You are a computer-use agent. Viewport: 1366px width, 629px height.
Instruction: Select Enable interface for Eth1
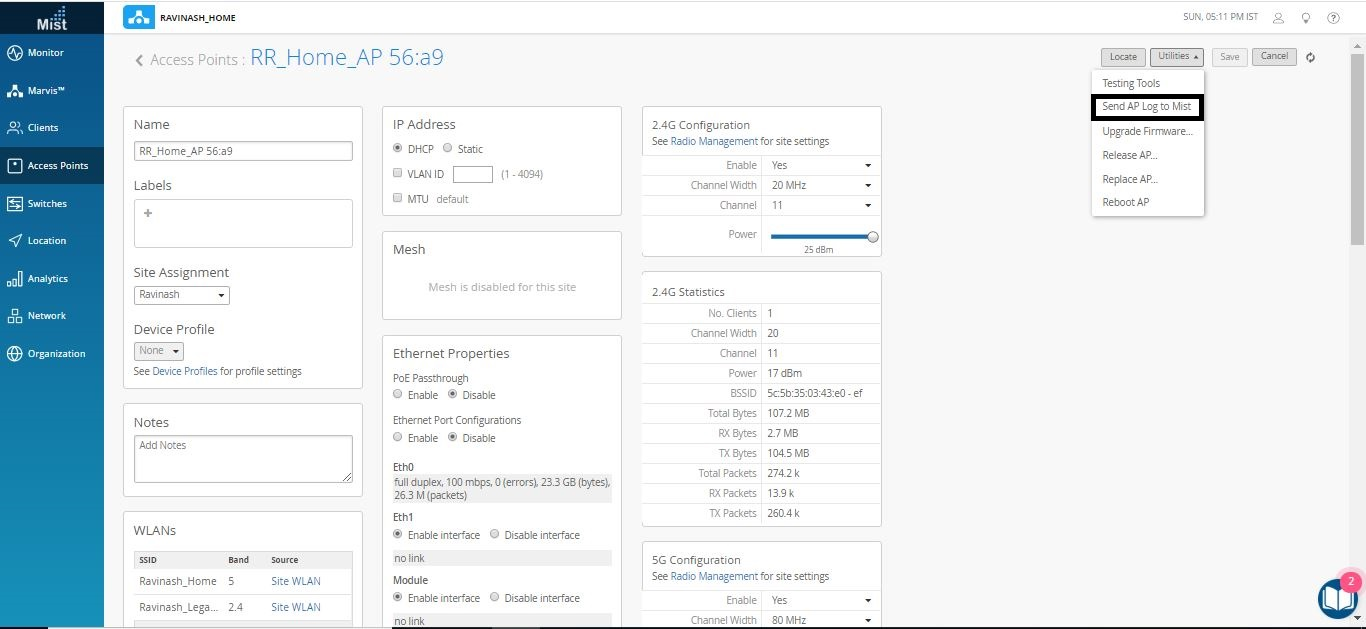click(x=398, y=534)
